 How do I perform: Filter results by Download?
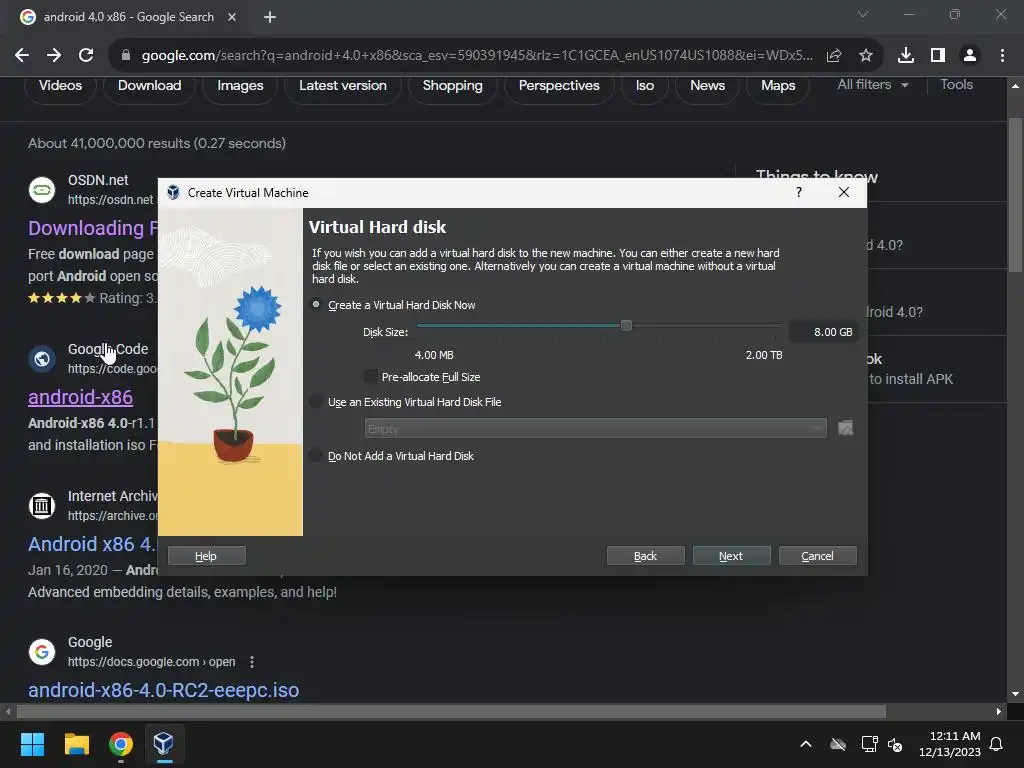coord(150,86)
